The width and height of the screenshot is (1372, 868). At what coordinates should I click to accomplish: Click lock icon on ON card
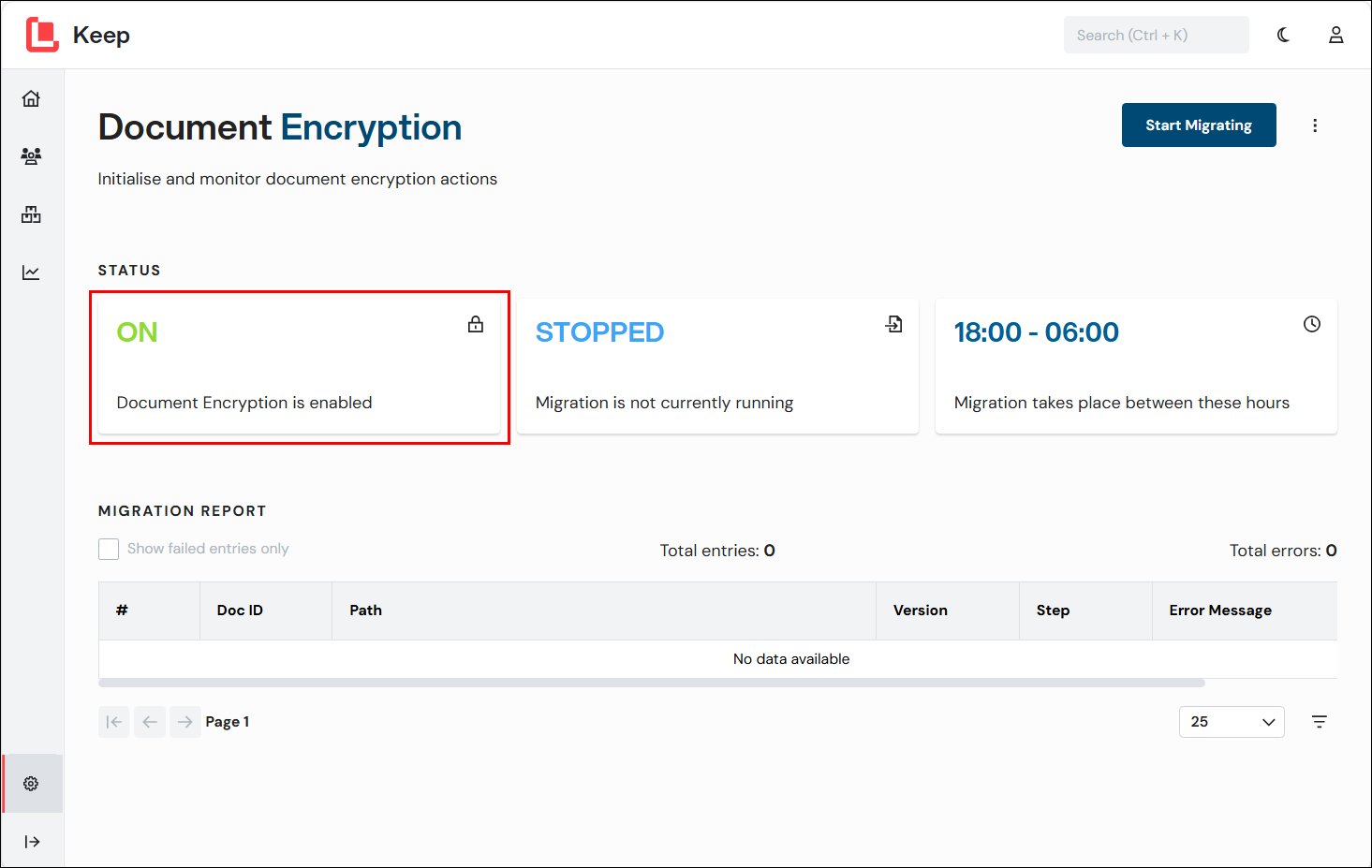click(x=476, y=324)
